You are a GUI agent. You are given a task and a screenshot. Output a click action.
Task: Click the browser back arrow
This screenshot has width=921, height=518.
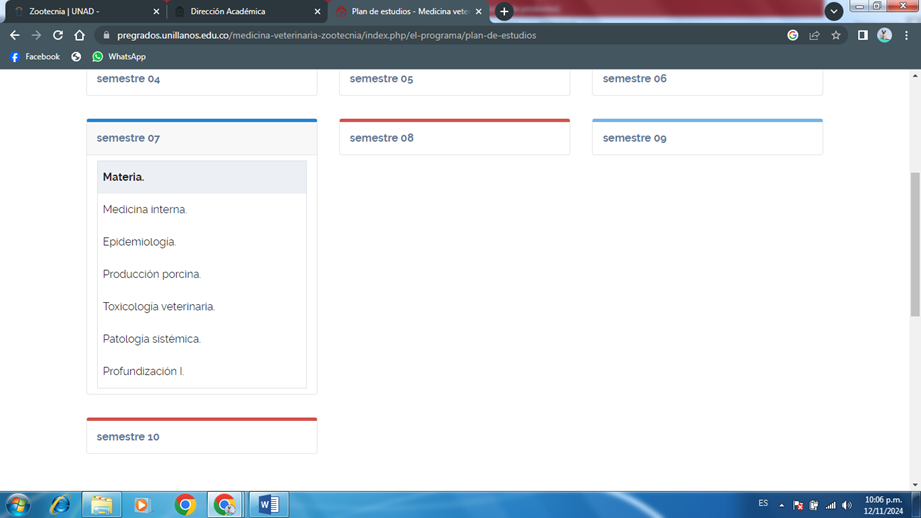click(14, 35)
